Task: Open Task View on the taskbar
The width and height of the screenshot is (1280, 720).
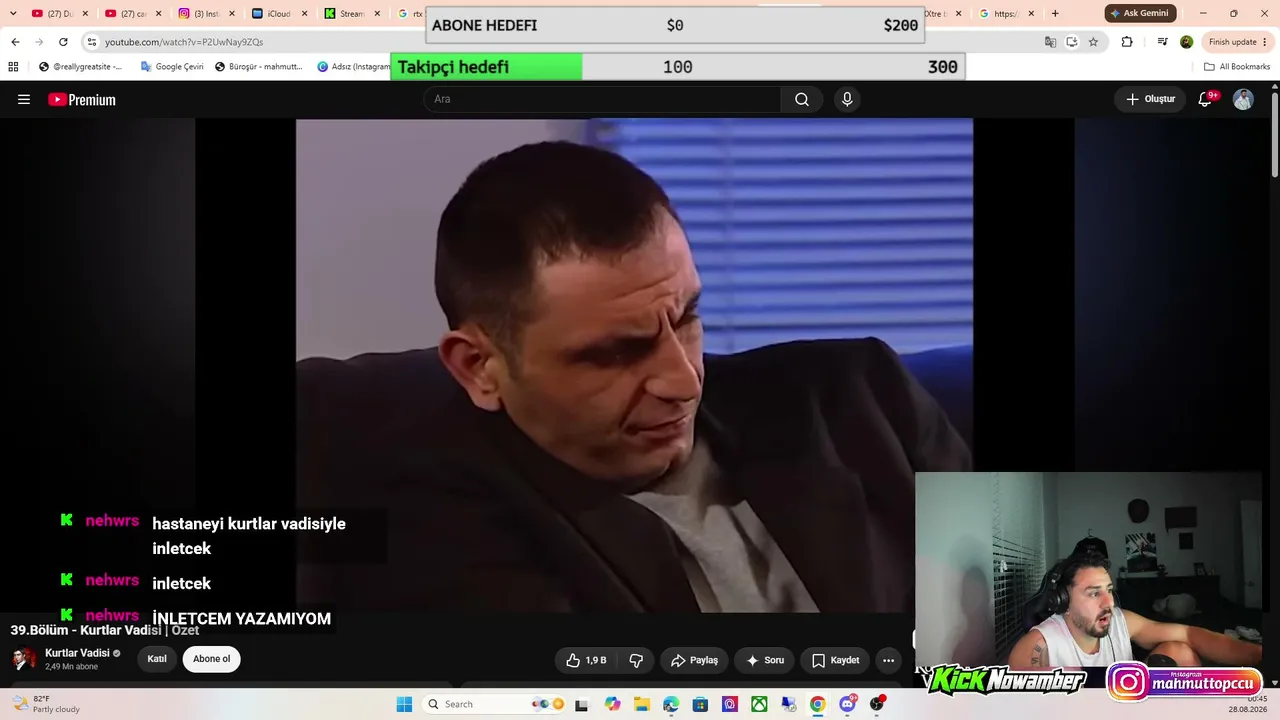Action: (582, 704)
